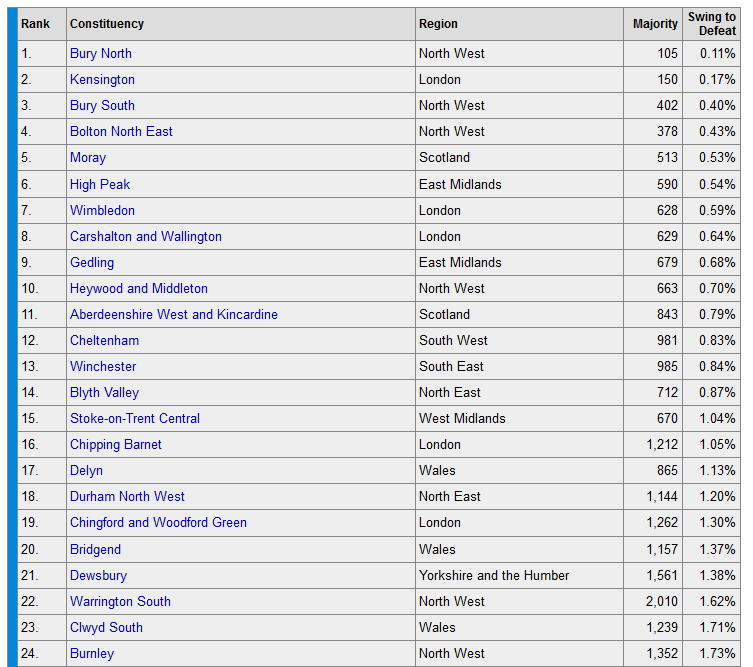This screenshot has height=667, width=753.
Task: Open the Stoke-on-Trent Central link
Action: pyautogui.click(x=135, y=418)
